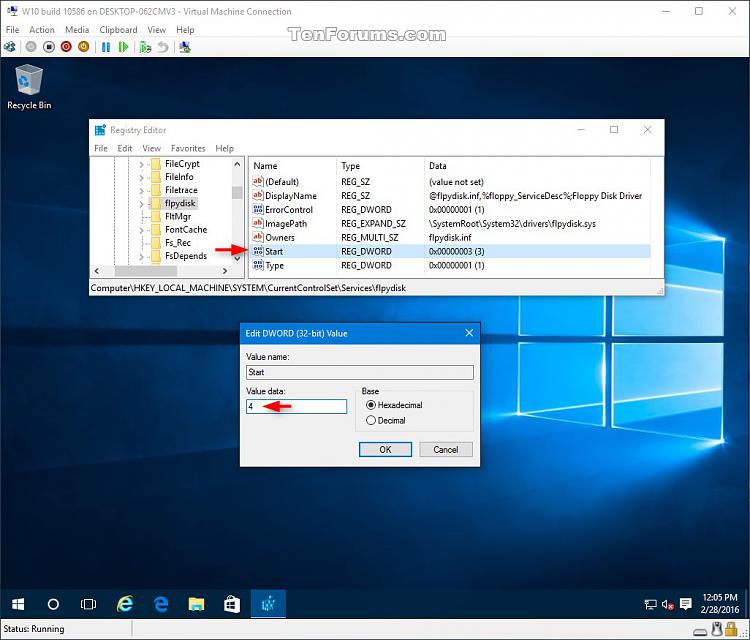Open the Clipboard menu

tap(118, 30)
